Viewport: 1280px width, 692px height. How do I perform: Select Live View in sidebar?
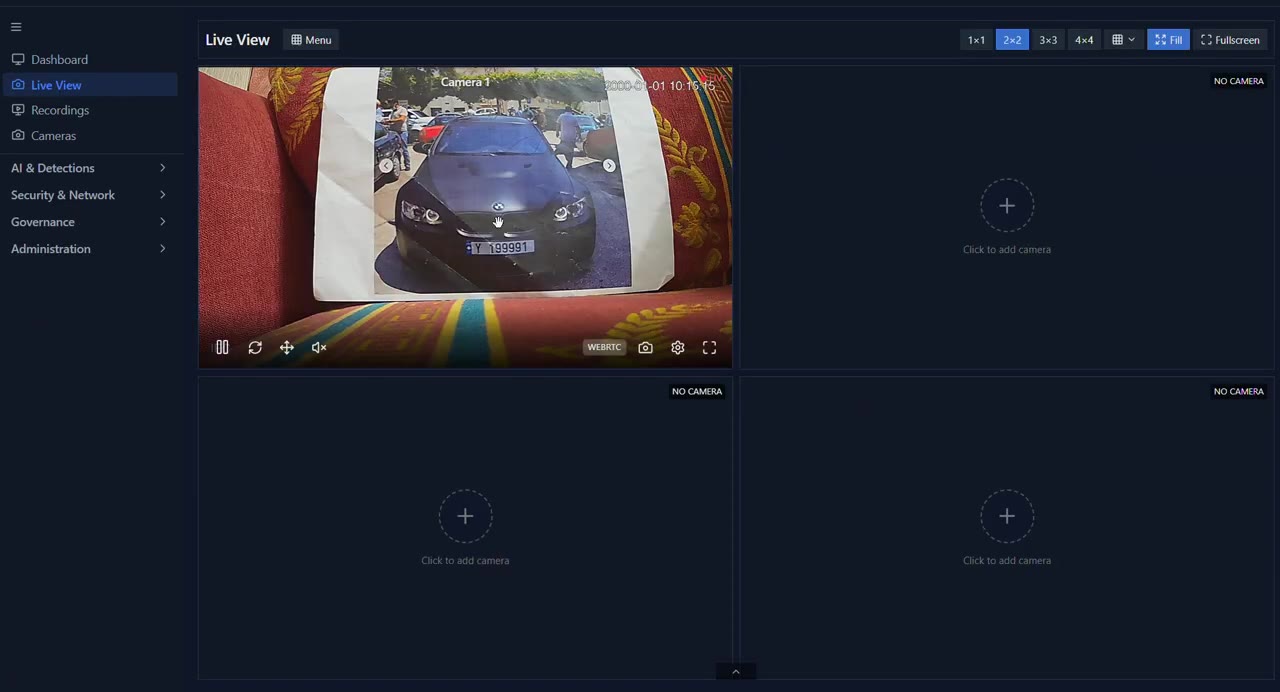click(90, 85)
